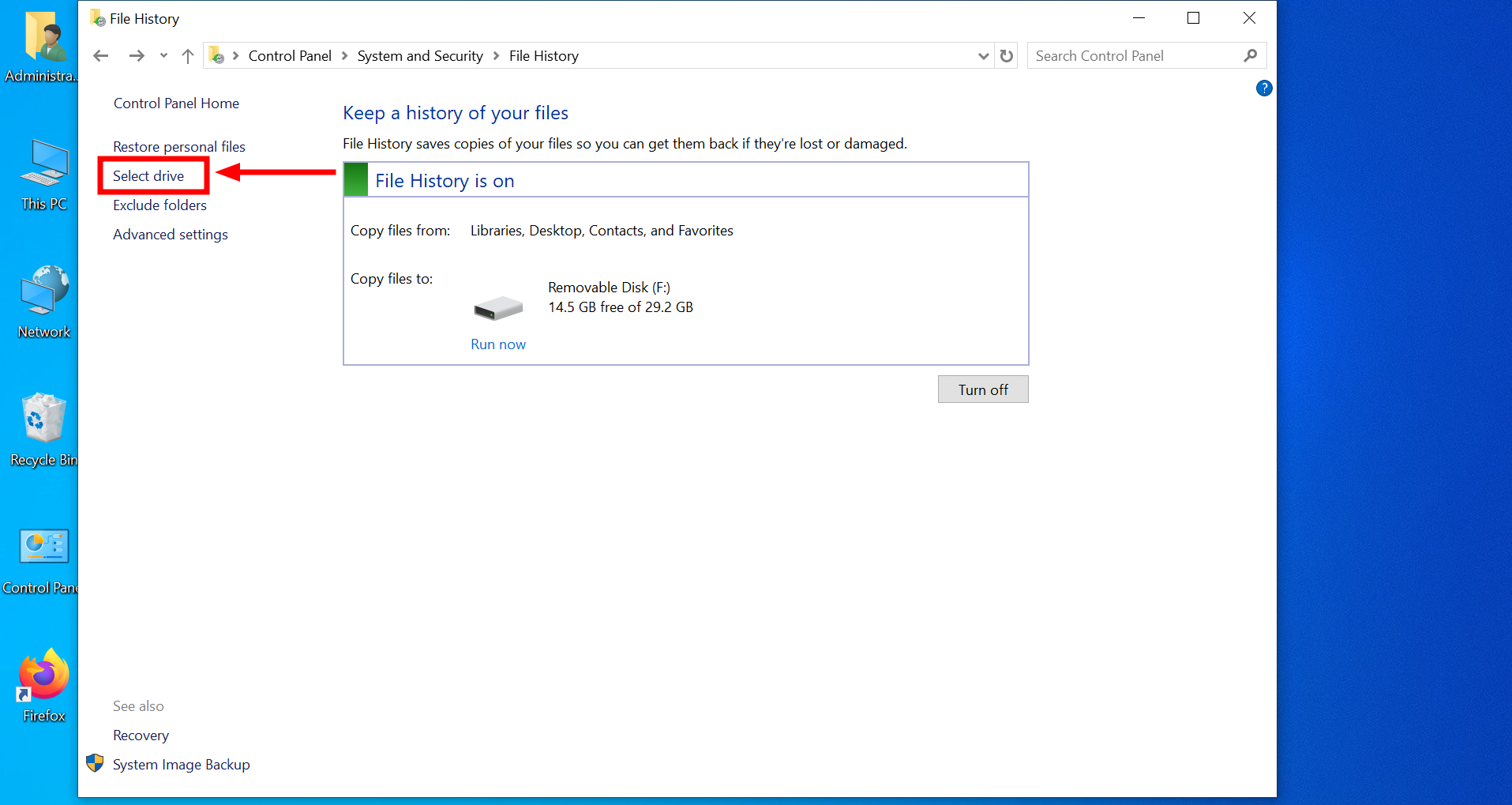Click the 'Copy files to:' label
Viewport: 1512px width, 805px height.
pos(392,279)
